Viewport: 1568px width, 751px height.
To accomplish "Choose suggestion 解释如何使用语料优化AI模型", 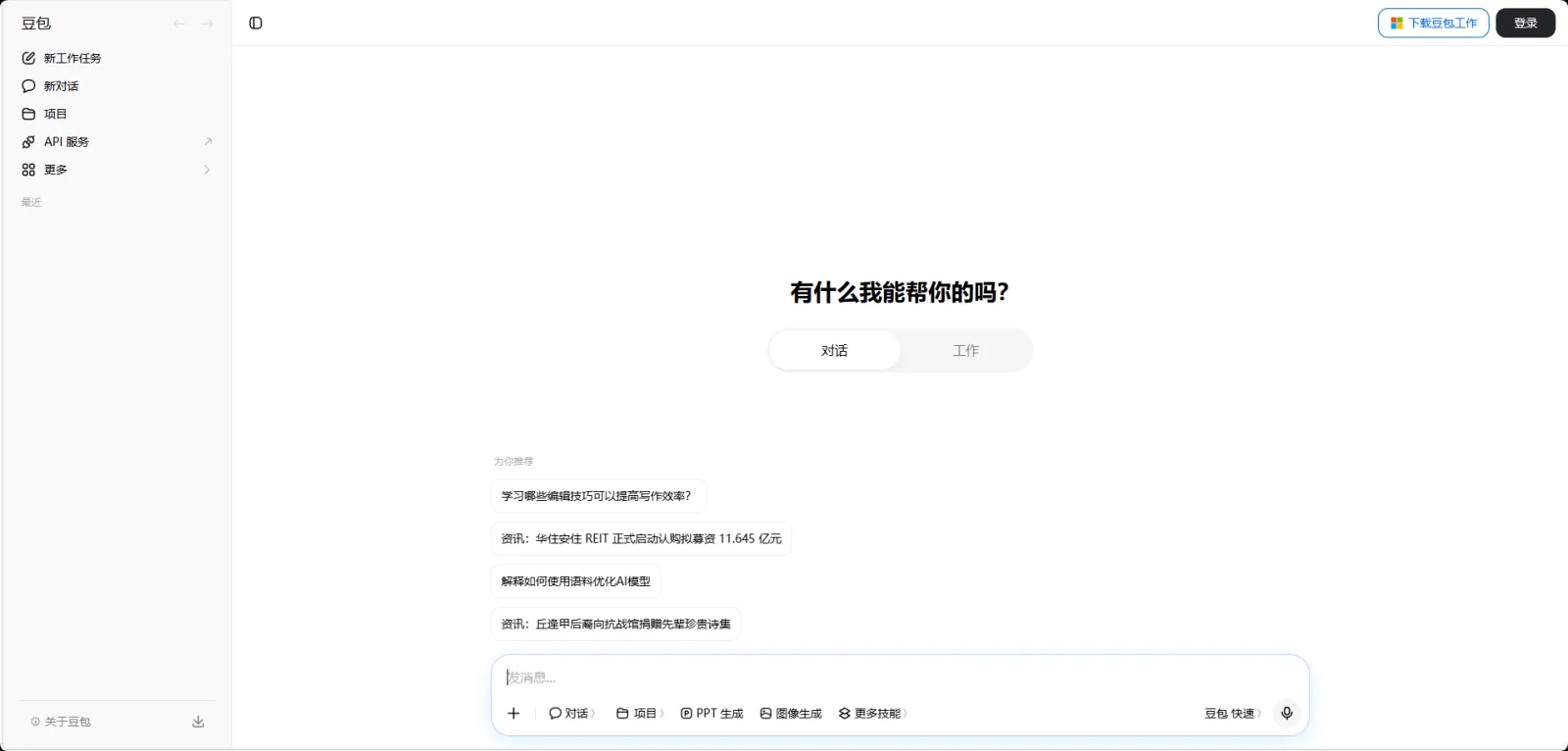I will [x=575, y=581].
